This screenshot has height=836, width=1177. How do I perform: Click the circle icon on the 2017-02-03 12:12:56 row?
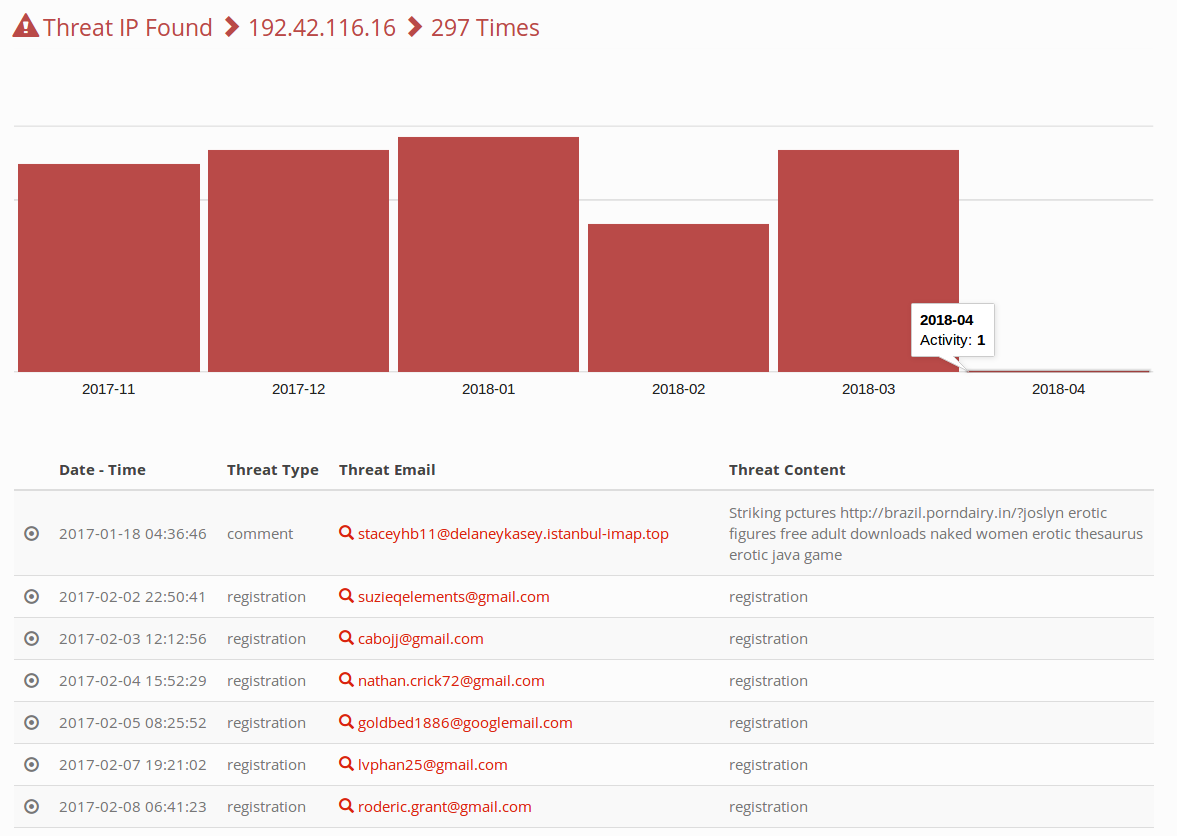(32, 639)
